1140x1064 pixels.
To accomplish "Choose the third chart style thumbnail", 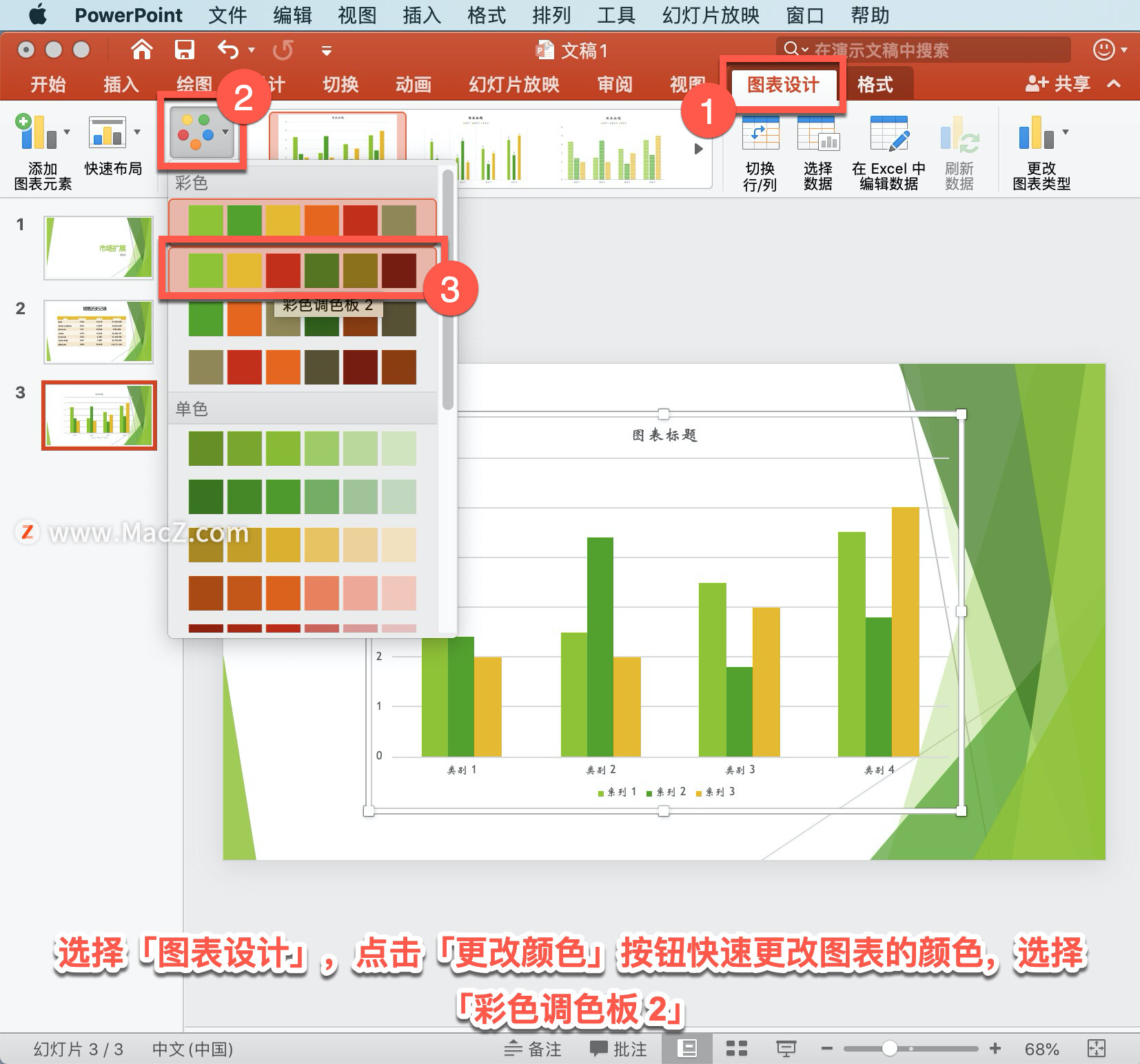I will (x=612, y=148).
